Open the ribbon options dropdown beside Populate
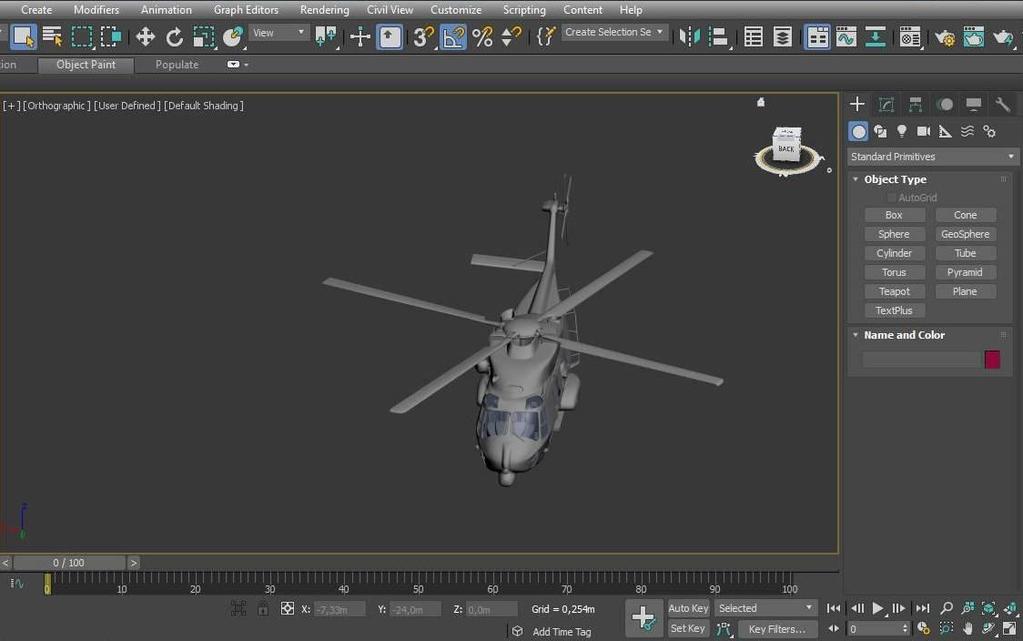 tap(237, 65)
